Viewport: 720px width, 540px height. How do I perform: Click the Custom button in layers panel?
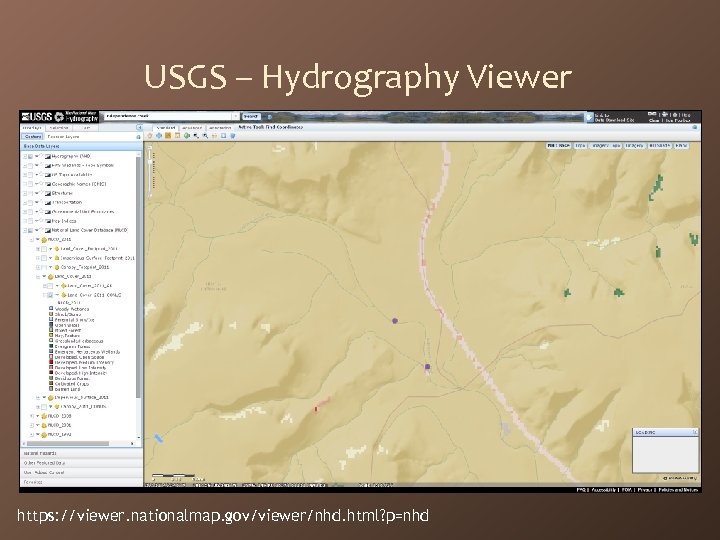(33, 137)
